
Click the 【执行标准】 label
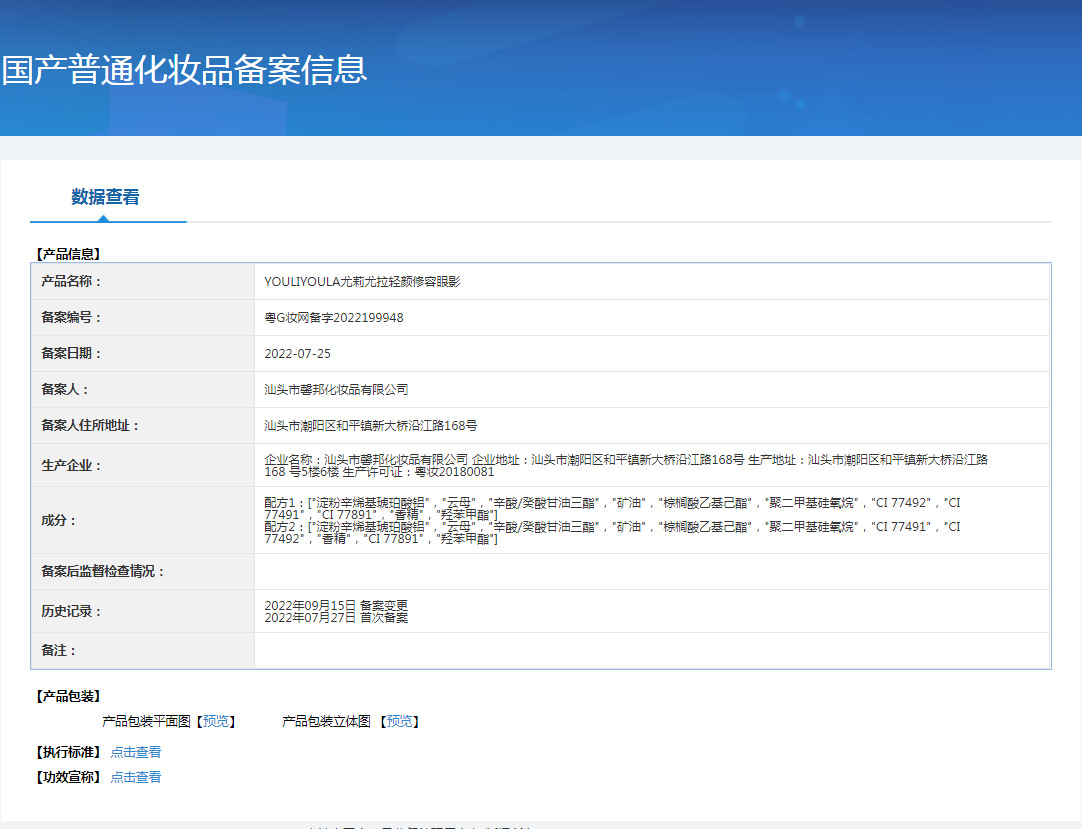point(68,752)
